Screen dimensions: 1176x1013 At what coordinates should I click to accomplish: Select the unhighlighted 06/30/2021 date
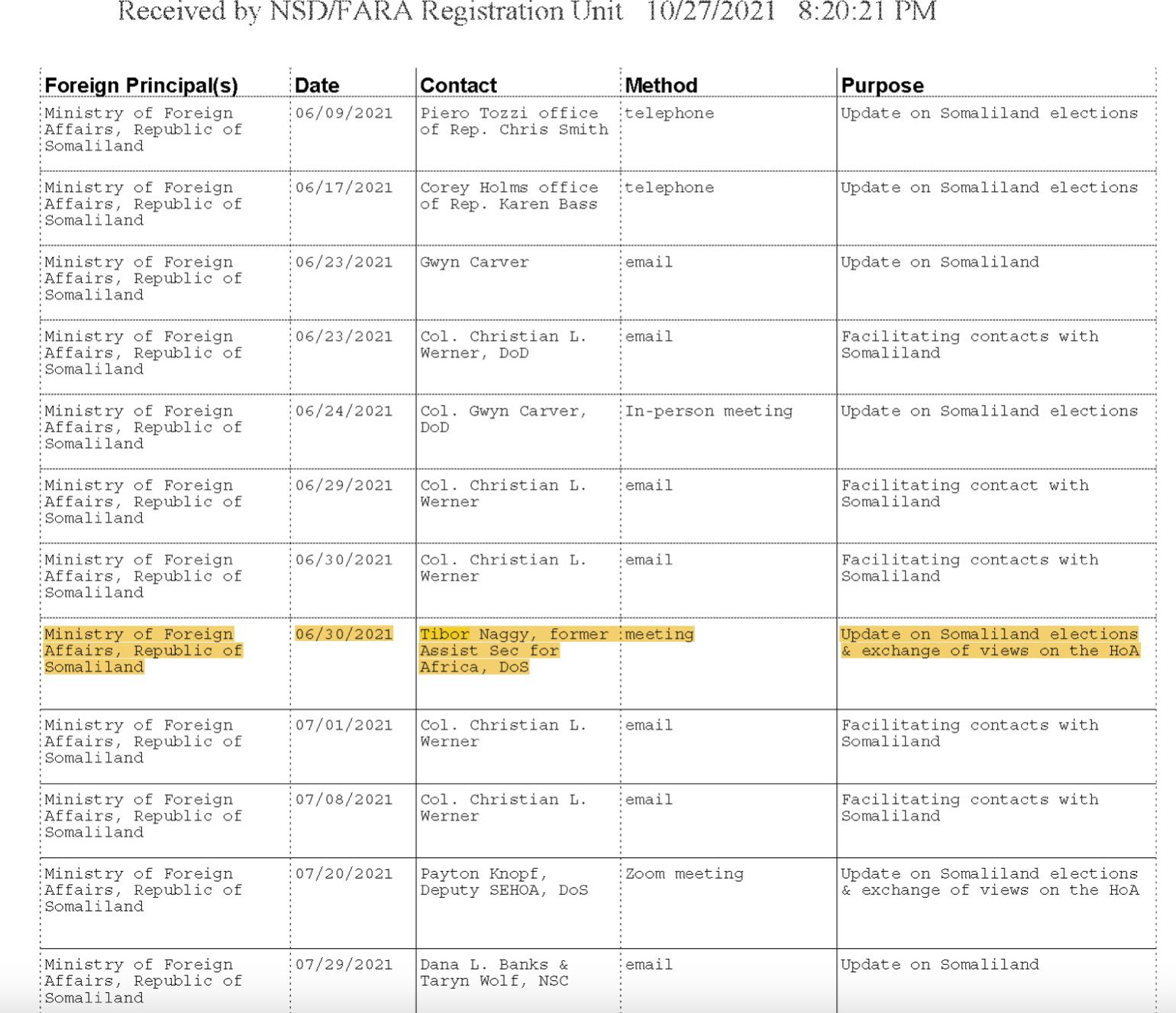coord(344,560)
